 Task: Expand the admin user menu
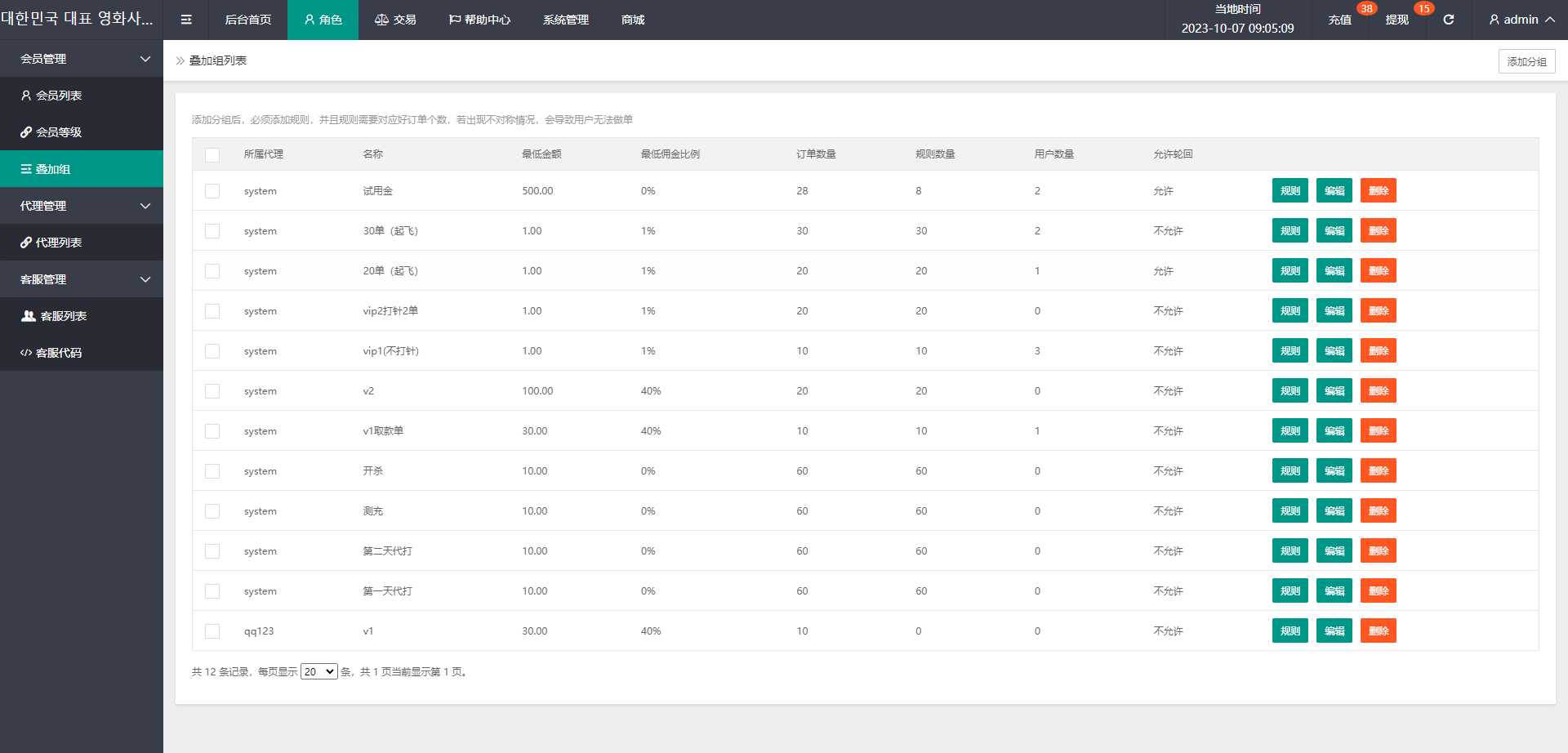[x=1521, y=20]
